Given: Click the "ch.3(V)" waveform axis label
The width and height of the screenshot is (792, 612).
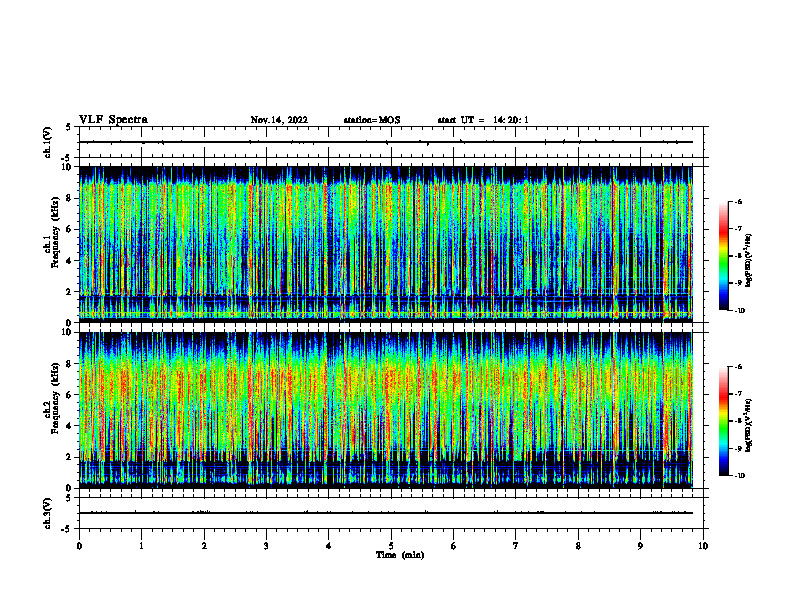Looking at the screenshot, I should click(x=47, y=513).
